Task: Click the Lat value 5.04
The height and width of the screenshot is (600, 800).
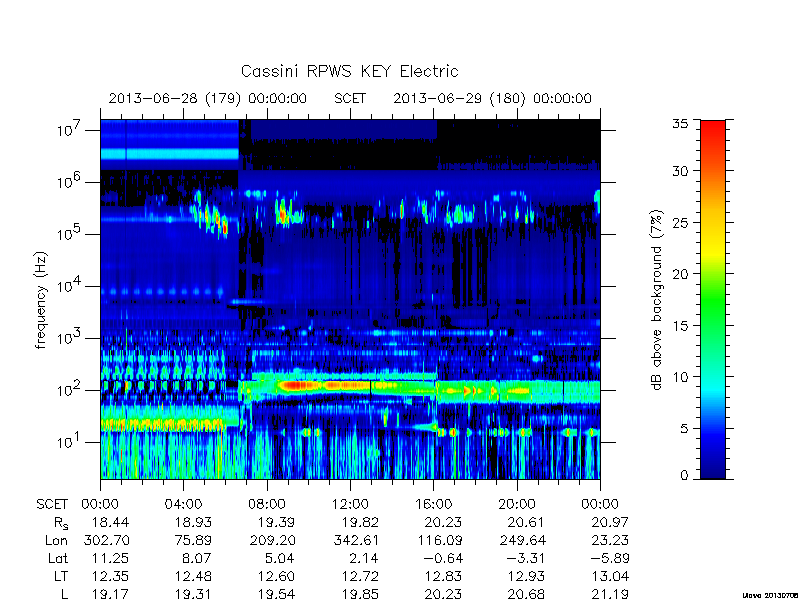Action: [x=280, y=559]
